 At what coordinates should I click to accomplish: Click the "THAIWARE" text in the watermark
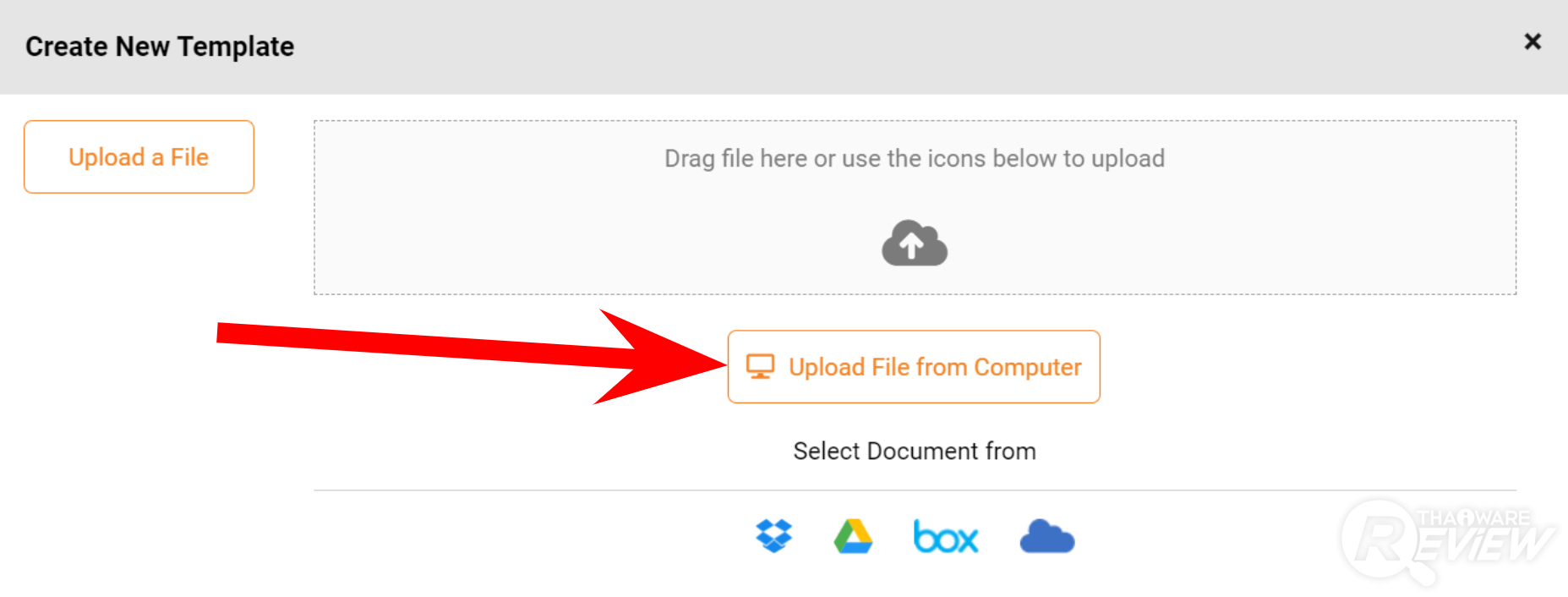point(1474,518)
